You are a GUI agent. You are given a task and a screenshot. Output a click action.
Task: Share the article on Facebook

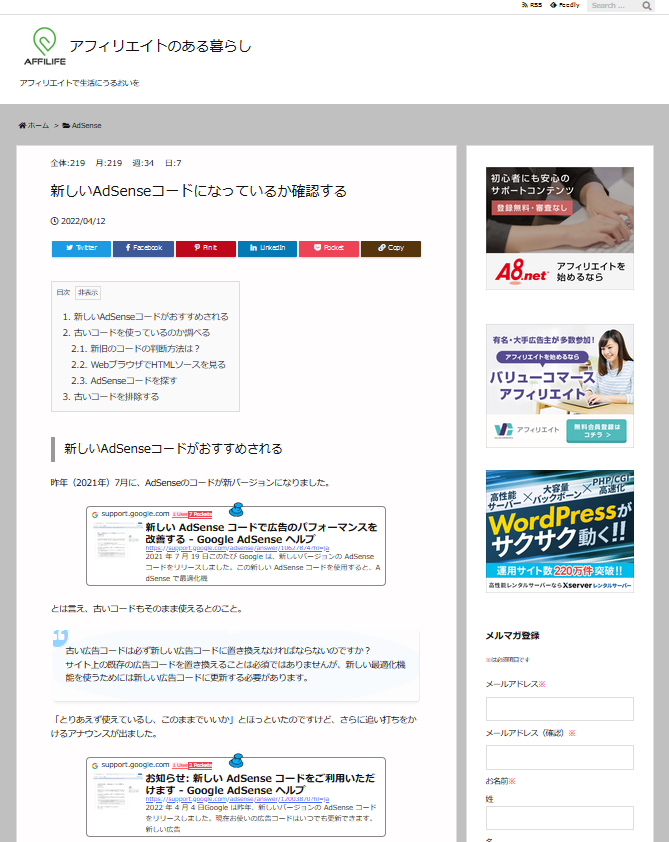(143, 248)
